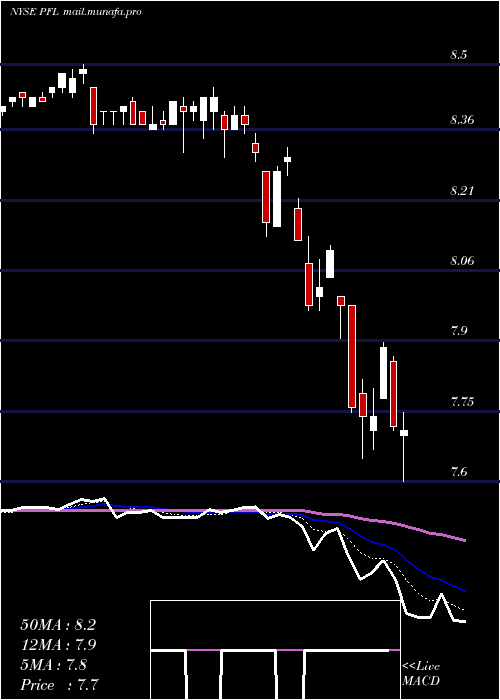Click the 5MA : 7.8 readout

coord(54,665)
